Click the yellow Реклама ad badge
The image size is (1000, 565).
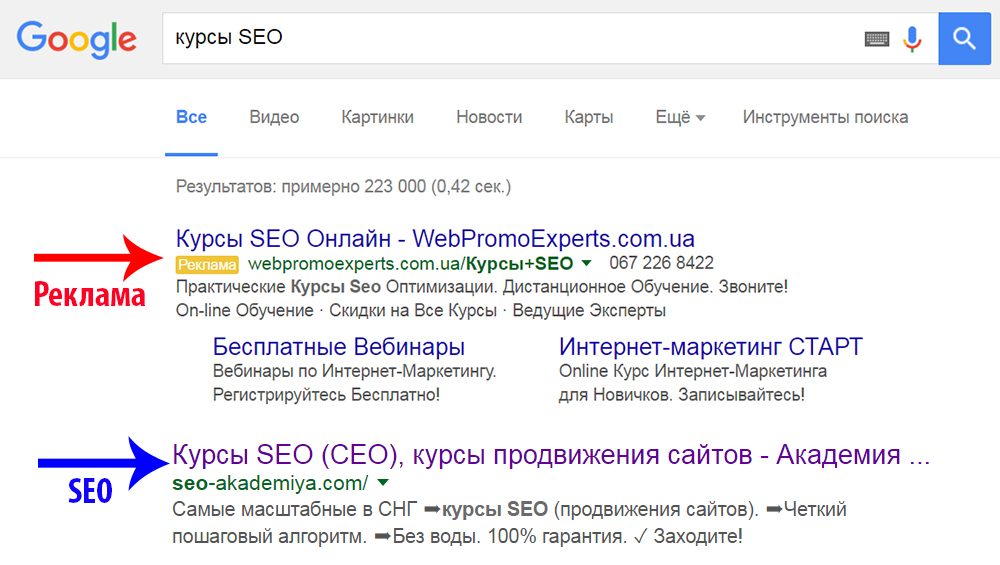click(207, 264)
